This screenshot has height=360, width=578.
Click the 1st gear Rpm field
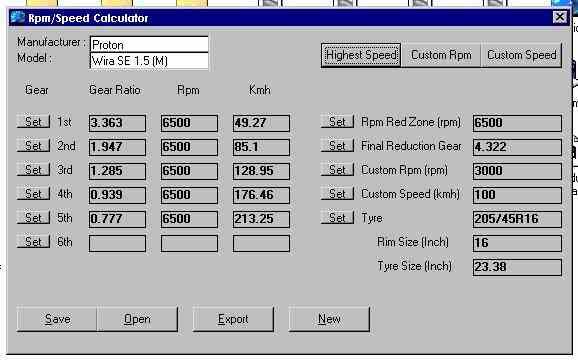pos(189,123)
